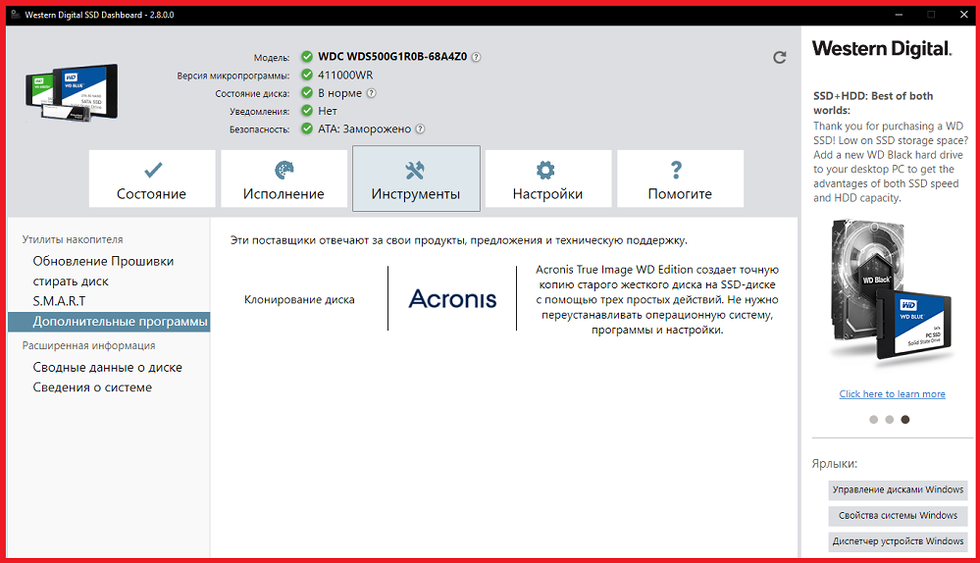The height and width of the screenshot is (563, 980).
Task: Click the Acronis logo
Action: pos(452,299)
